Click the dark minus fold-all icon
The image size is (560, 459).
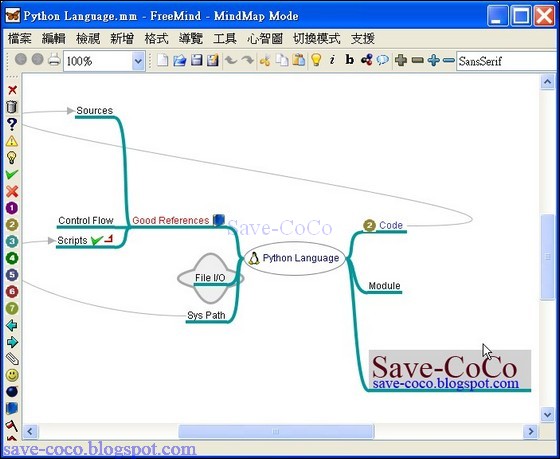click(x=418, y=60)
